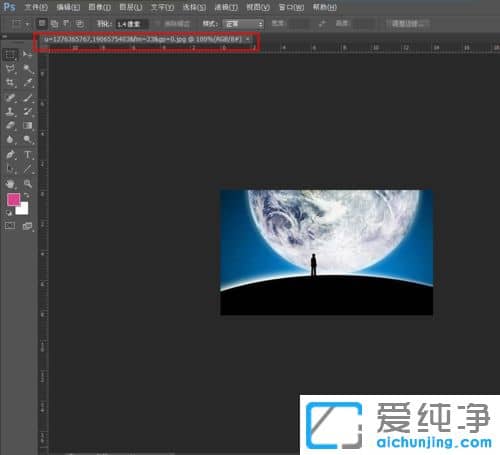The width and height of the screenshot is (500, 455).
Task: Open the 滤镜(T) menu
Action: pos(226,7)
